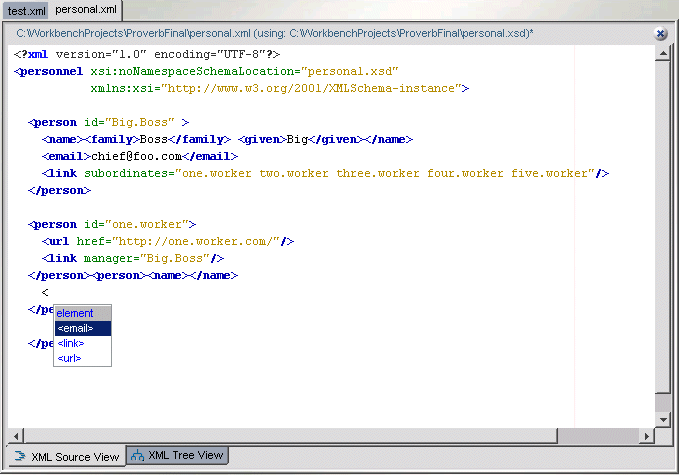Click the XML Source View tab icon
The image size is (679, 475).
pyautogui.click(x=19, y=457)
